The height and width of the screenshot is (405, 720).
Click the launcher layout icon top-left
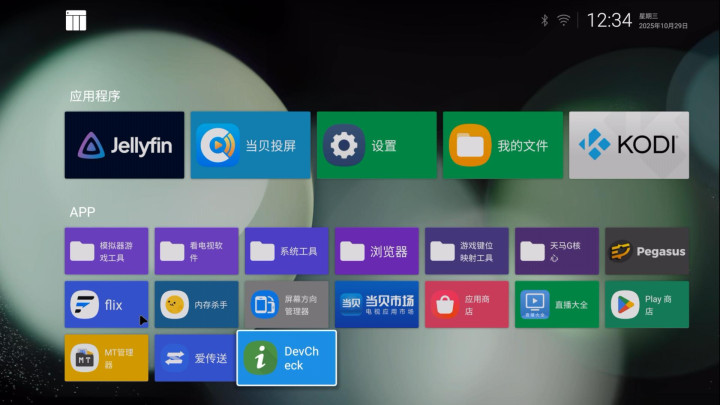click(x=76, y=21)
